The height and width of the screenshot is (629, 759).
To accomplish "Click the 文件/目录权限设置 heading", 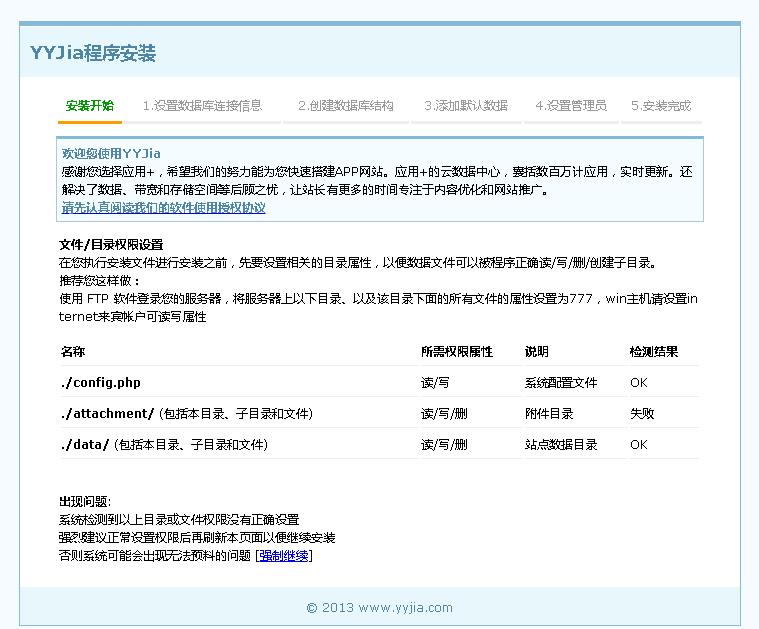I will click(x=111, y=245).
